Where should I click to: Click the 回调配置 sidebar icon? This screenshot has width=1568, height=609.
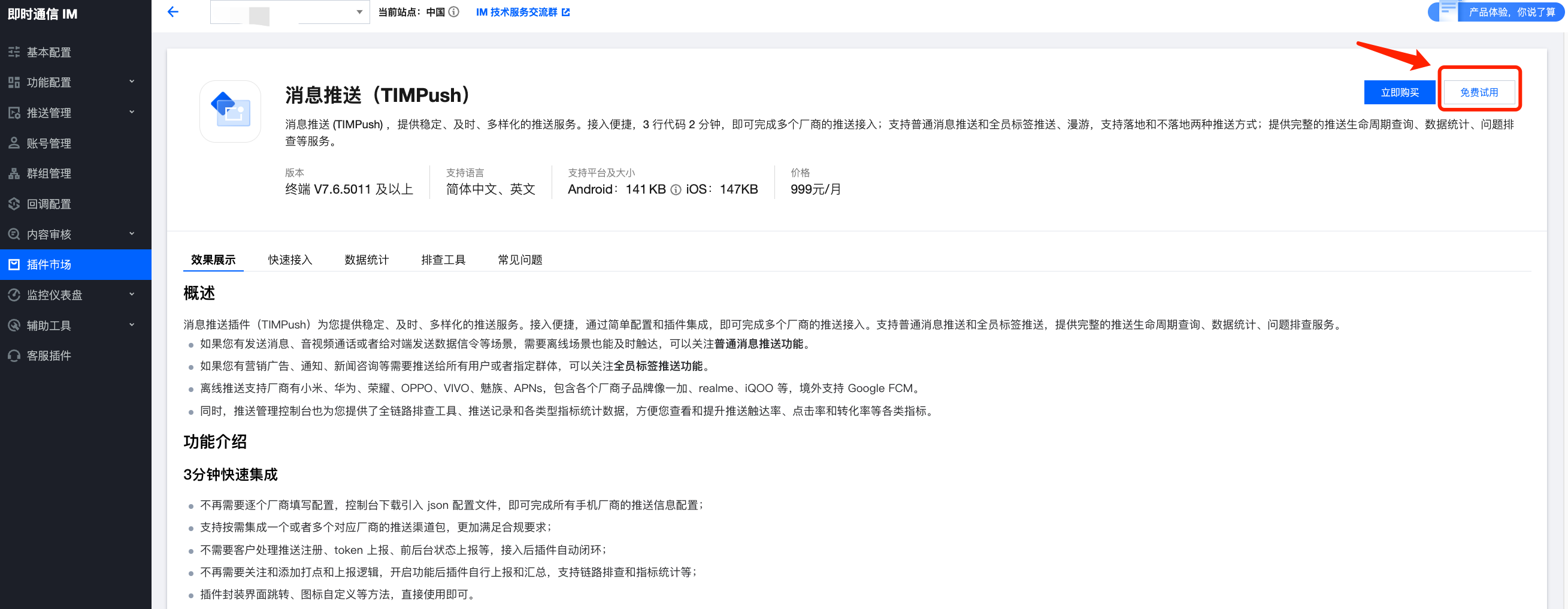pyautogui.click(x=14, y=204)
